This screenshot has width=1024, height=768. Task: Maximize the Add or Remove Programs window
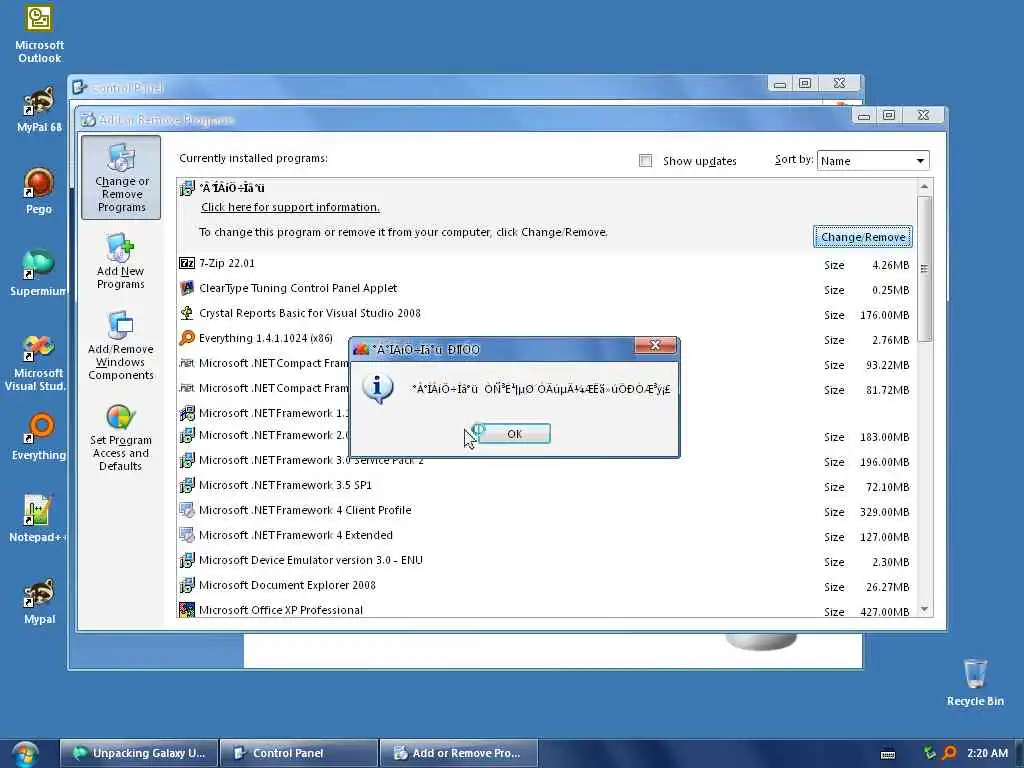click(x=889, y=116)
